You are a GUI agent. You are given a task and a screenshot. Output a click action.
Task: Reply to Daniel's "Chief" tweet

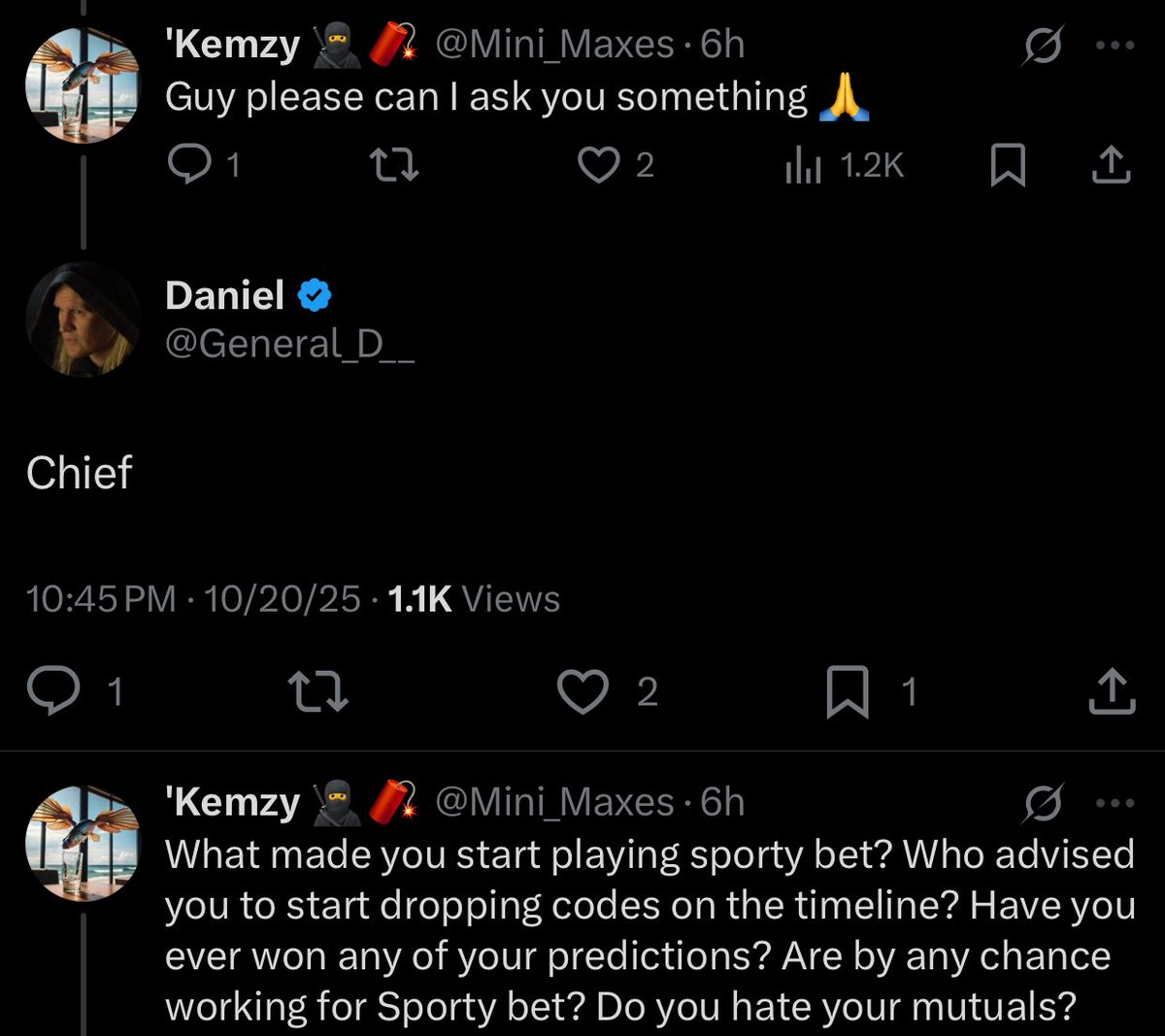(50, 690)
